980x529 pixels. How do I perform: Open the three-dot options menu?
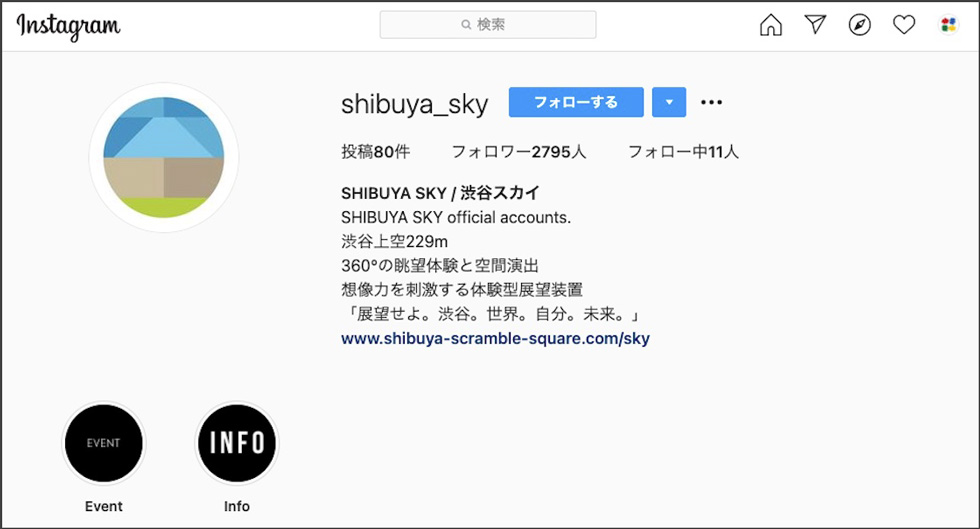click(711, 102)
